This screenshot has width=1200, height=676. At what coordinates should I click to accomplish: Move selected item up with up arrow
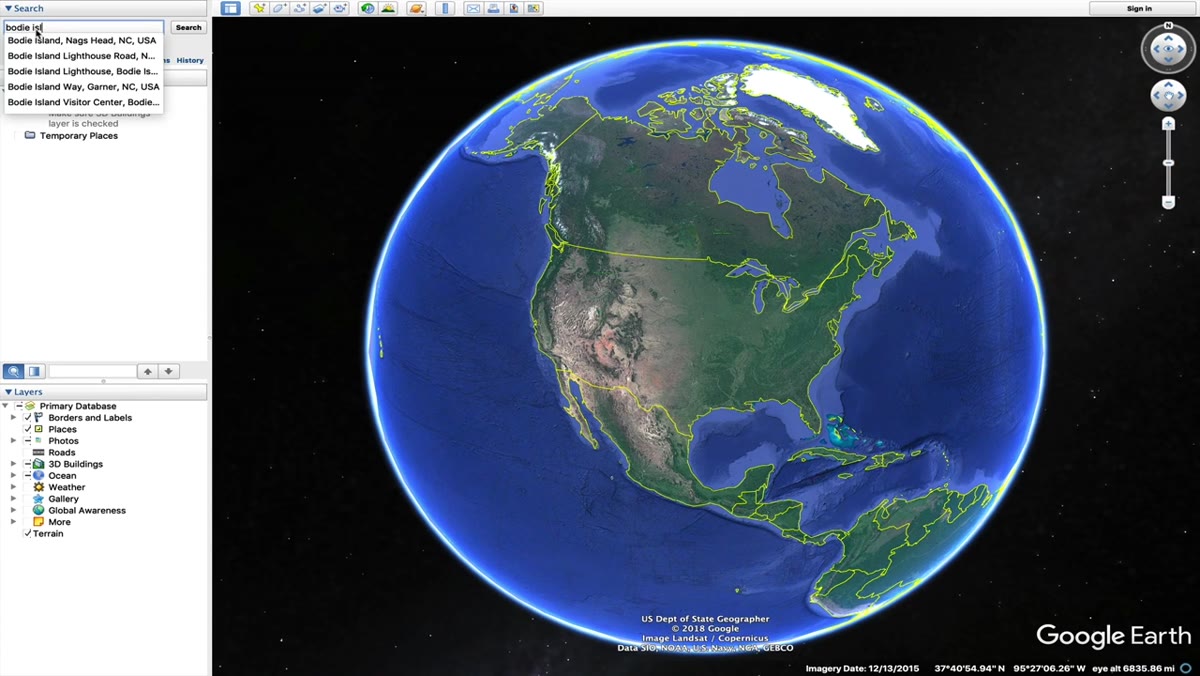click(148, 371)
